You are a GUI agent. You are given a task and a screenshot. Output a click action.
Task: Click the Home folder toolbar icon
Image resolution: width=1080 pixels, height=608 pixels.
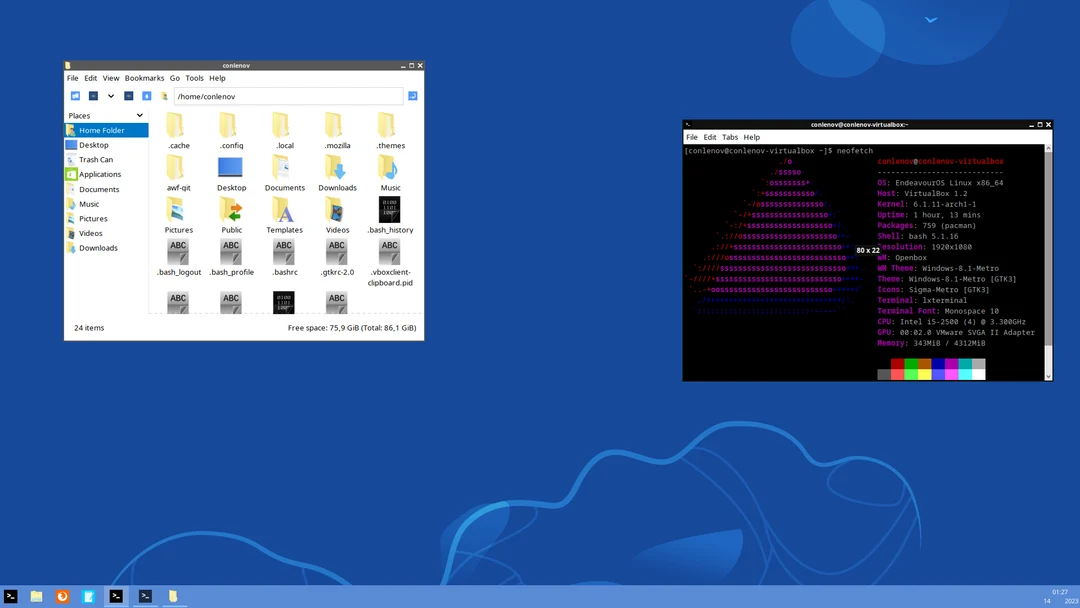145,96
